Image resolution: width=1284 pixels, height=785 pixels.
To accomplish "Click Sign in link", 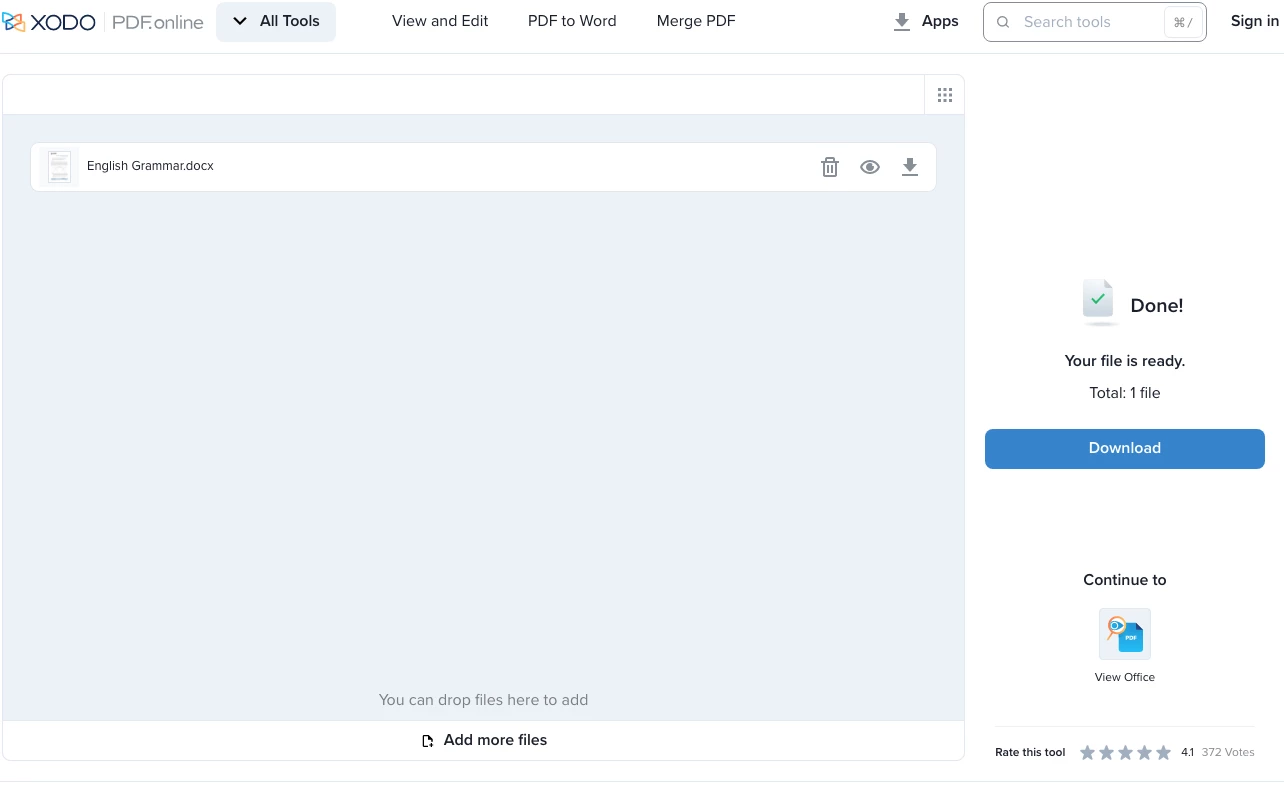I will [x=1254, y=21].
